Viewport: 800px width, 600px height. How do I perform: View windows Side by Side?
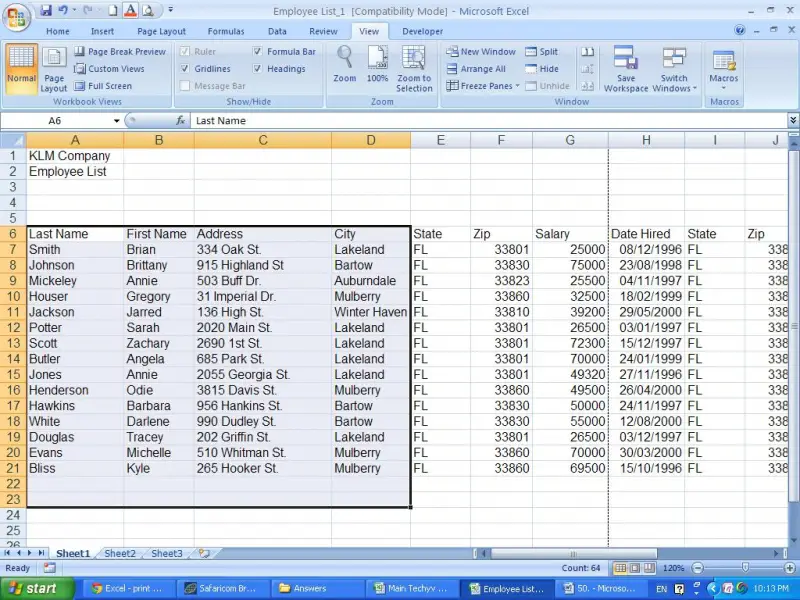click(x=587, y=52)
